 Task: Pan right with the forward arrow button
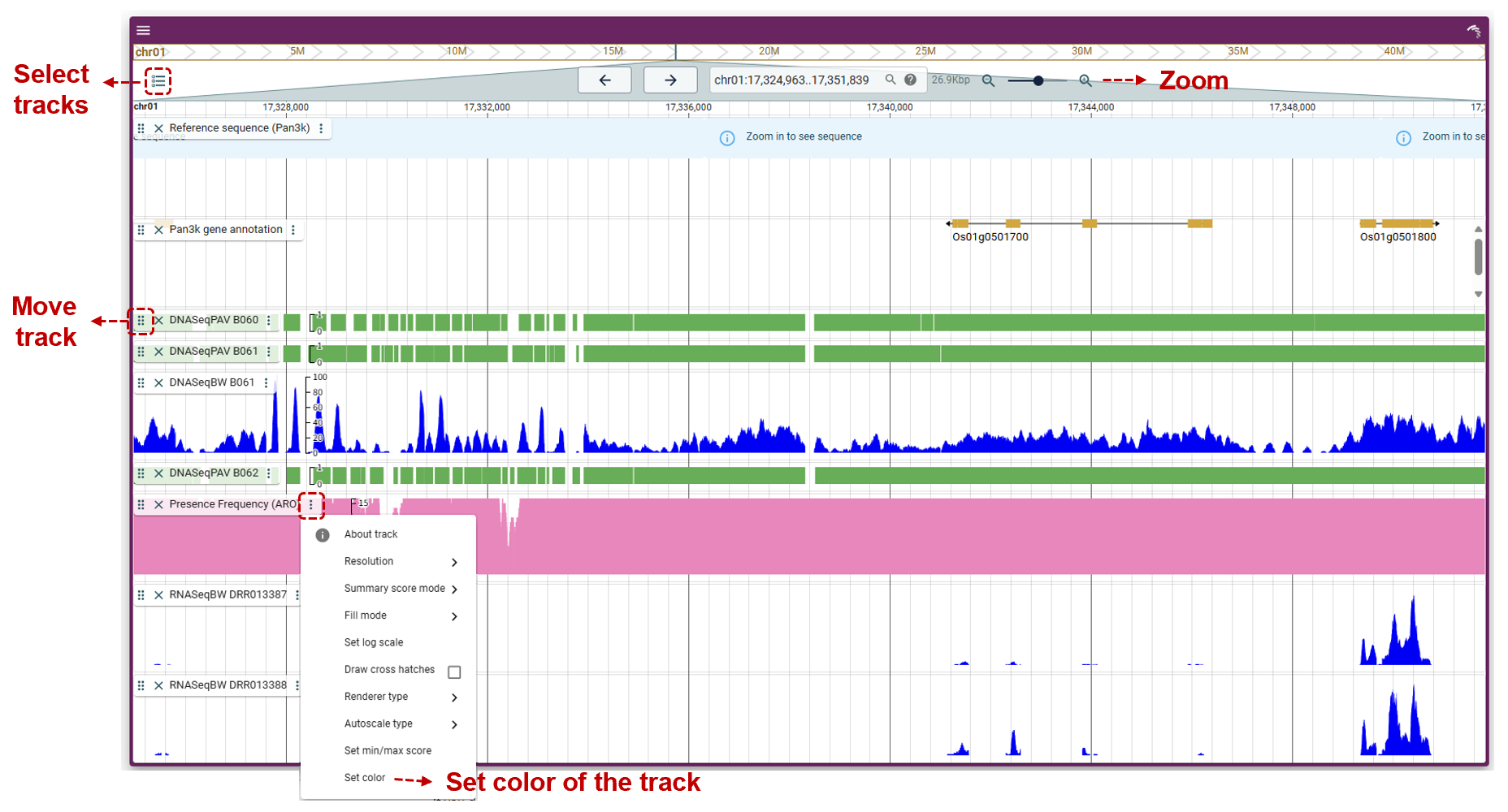(x=670, y=80)
